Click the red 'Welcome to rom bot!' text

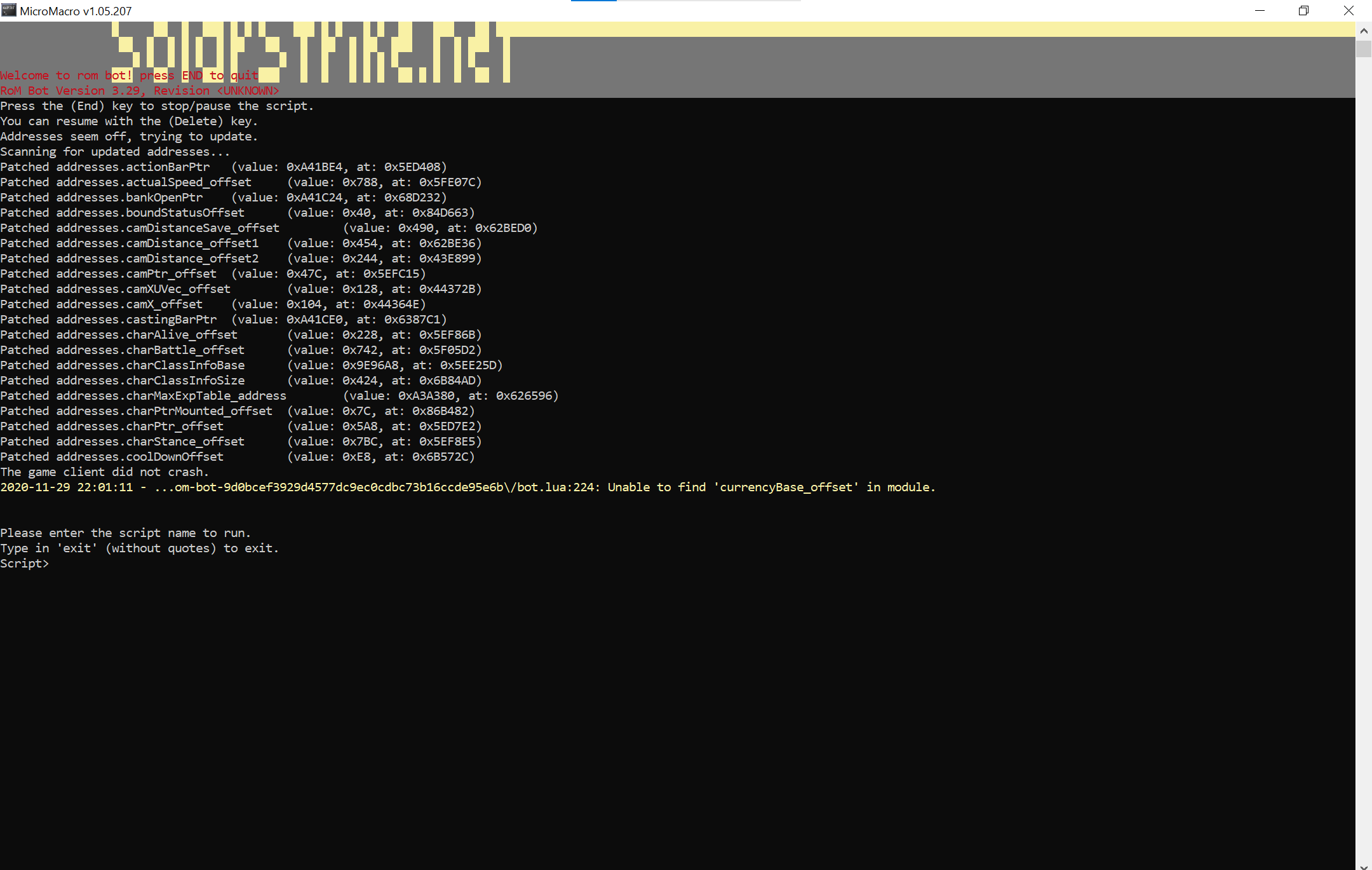coord(129,76)
